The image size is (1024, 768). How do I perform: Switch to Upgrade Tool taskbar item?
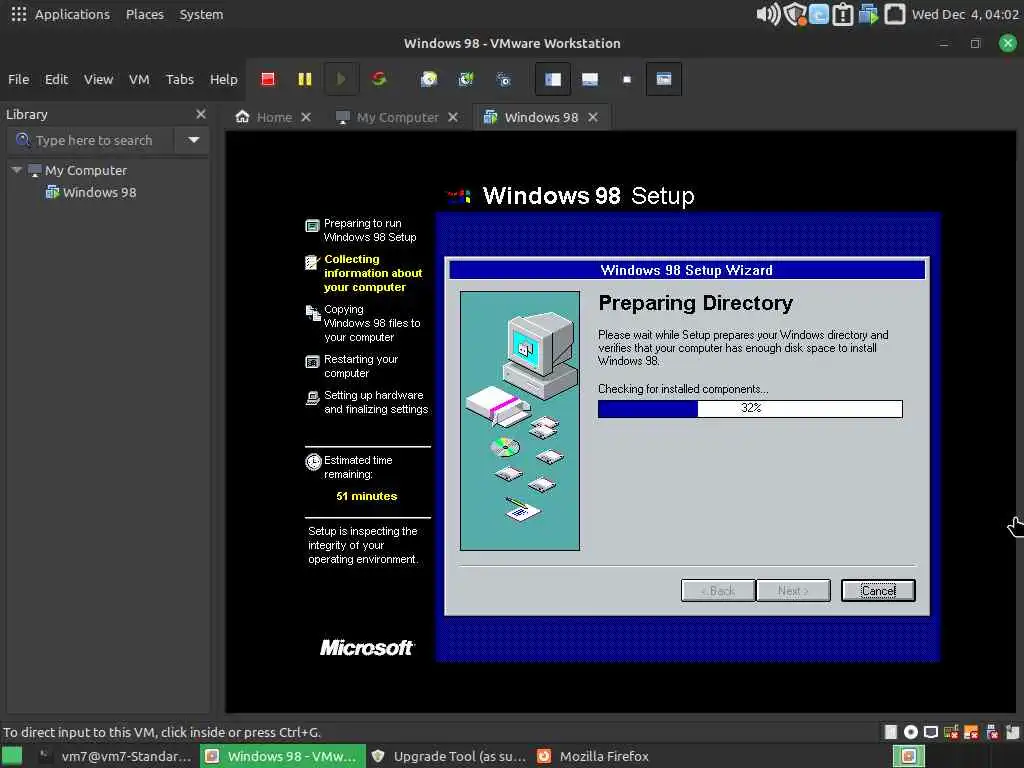point(449,756)
